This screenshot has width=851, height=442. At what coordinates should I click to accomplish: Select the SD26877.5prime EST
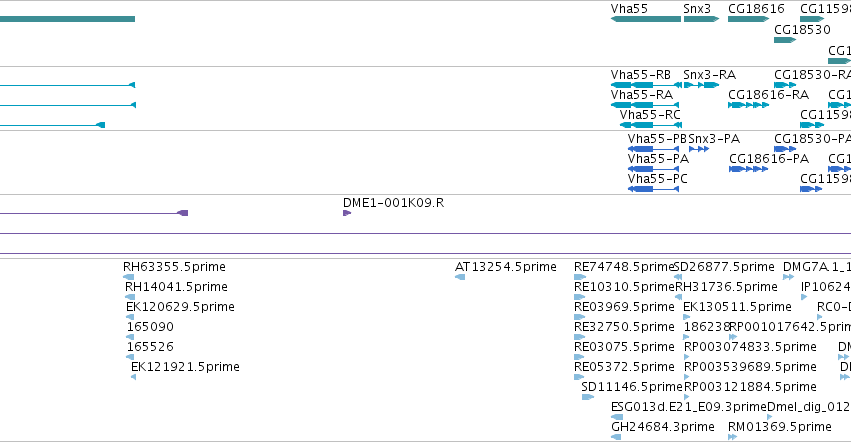point(678,277)
